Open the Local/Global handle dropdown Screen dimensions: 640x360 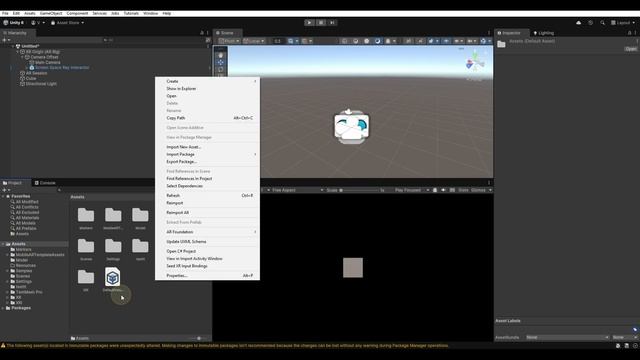click(254, 41)
